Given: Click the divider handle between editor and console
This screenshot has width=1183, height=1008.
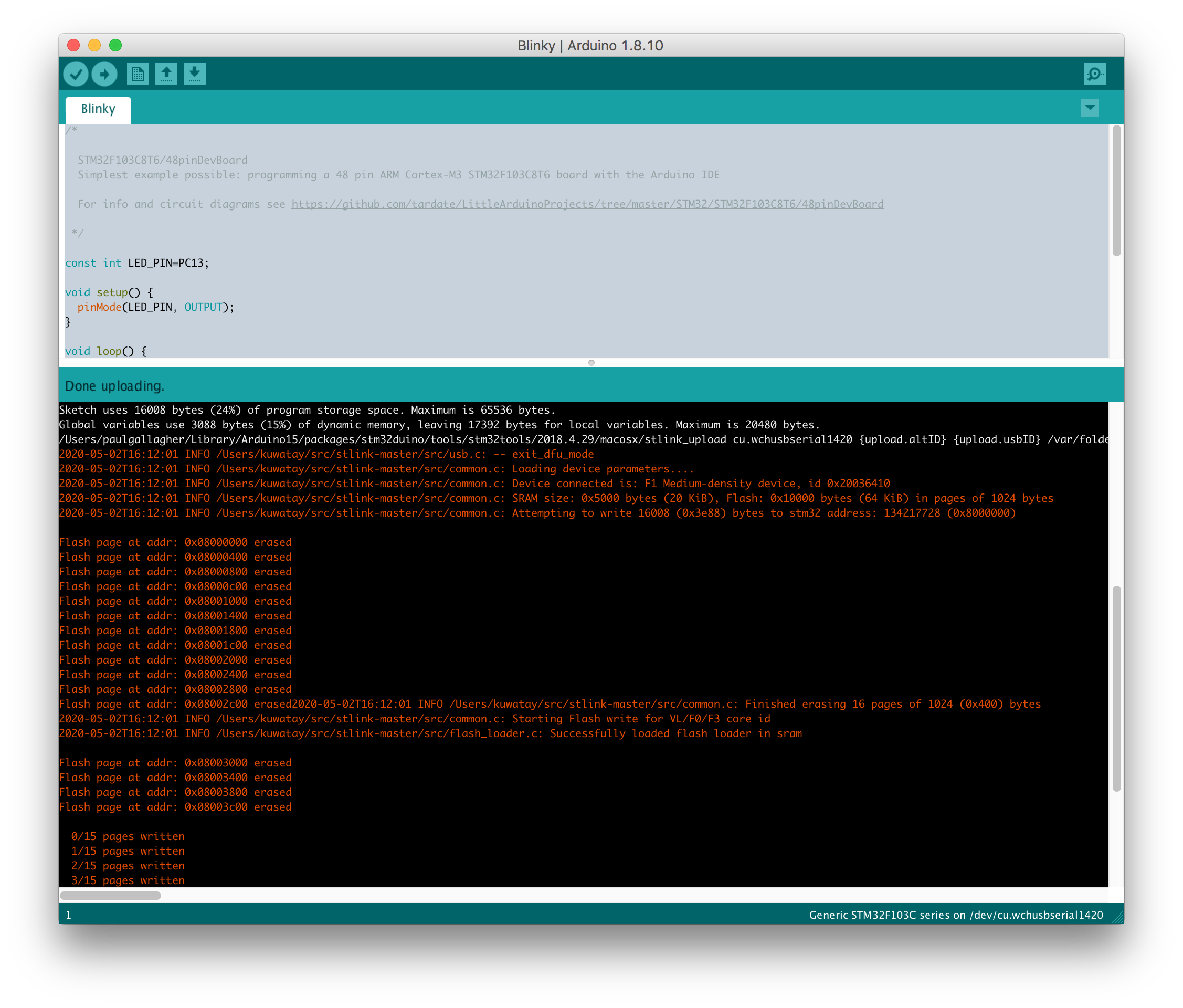Looking at the screenshot, I should click(591, 363).
